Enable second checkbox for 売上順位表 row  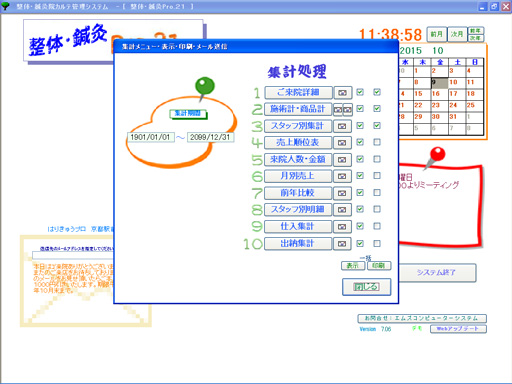point(377,142)
